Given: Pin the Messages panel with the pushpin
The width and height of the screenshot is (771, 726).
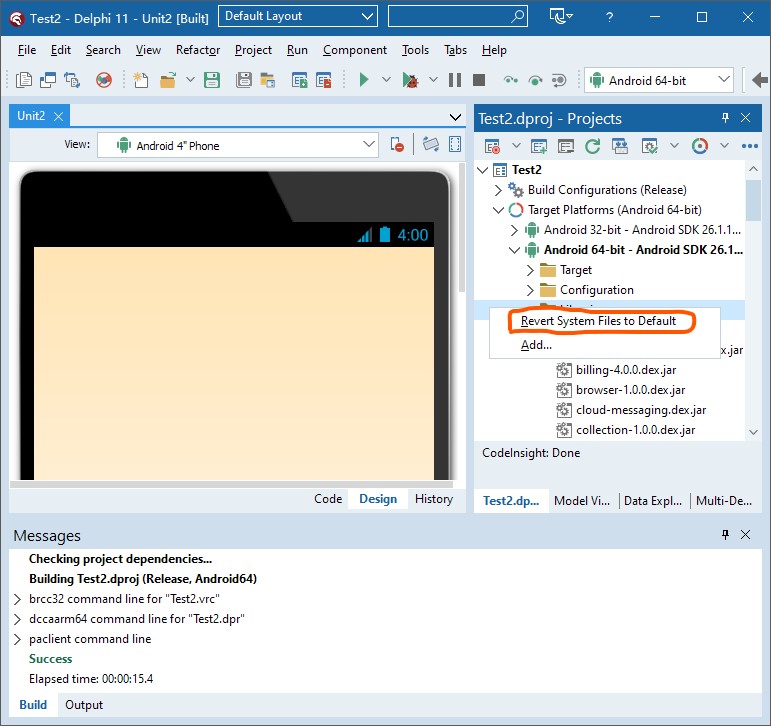Looking at the screenshot, I should (726, 535).
